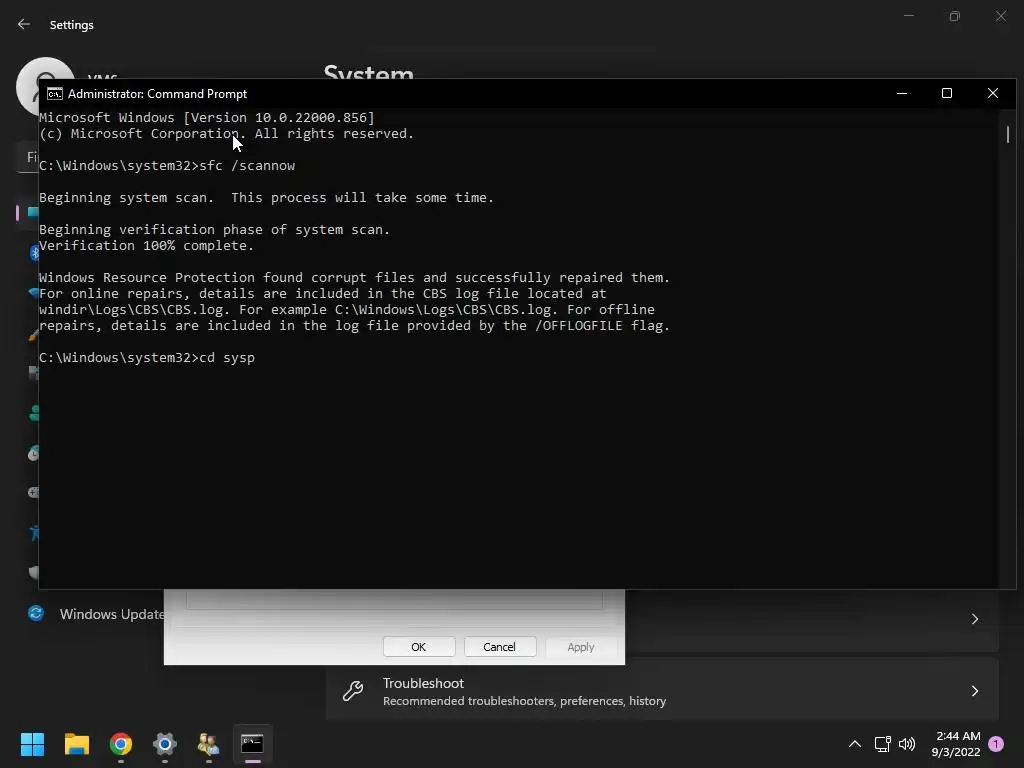
Task: Open the Windows Start menu
Action: click(32, 744)
